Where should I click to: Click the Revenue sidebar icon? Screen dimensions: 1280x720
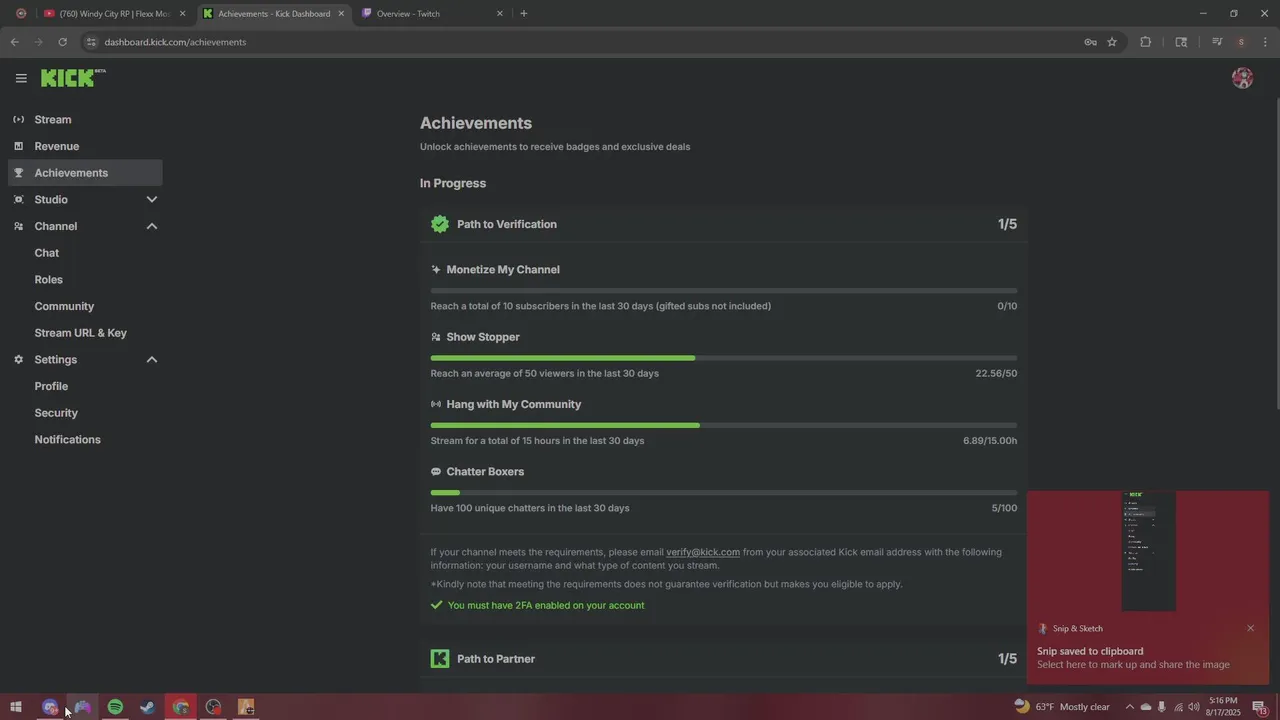click(18, 146)
